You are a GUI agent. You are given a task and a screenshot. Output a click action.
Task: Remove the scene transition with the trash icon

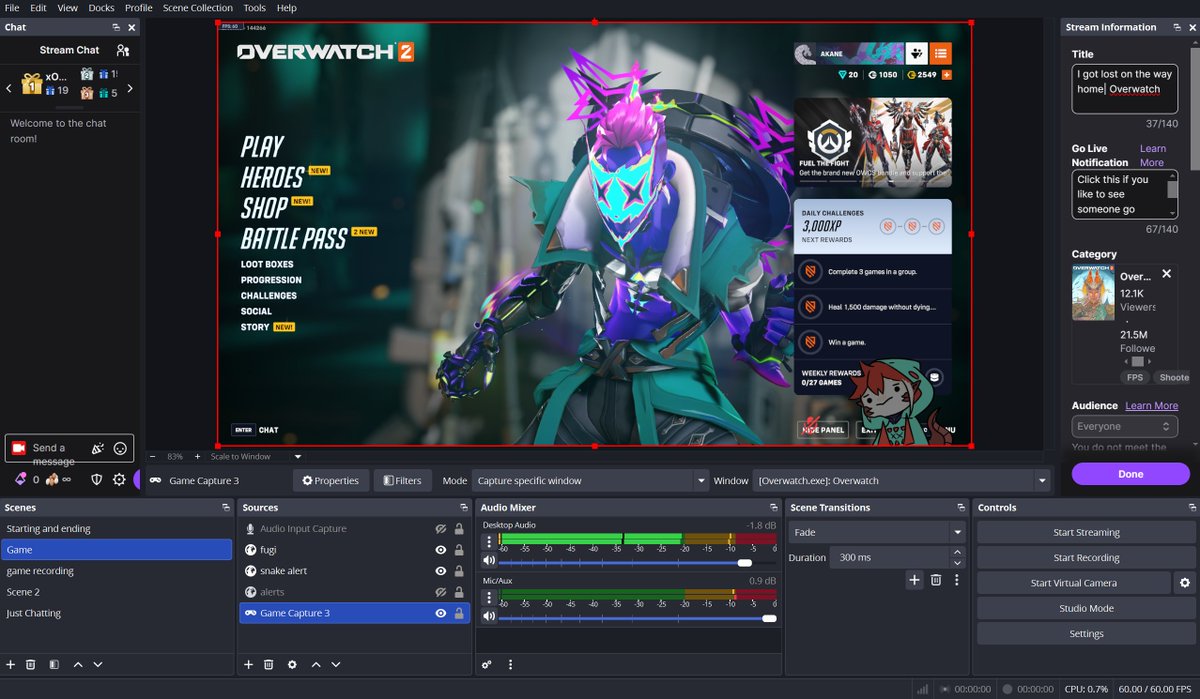pyautogui.click(x=936, y=580)
